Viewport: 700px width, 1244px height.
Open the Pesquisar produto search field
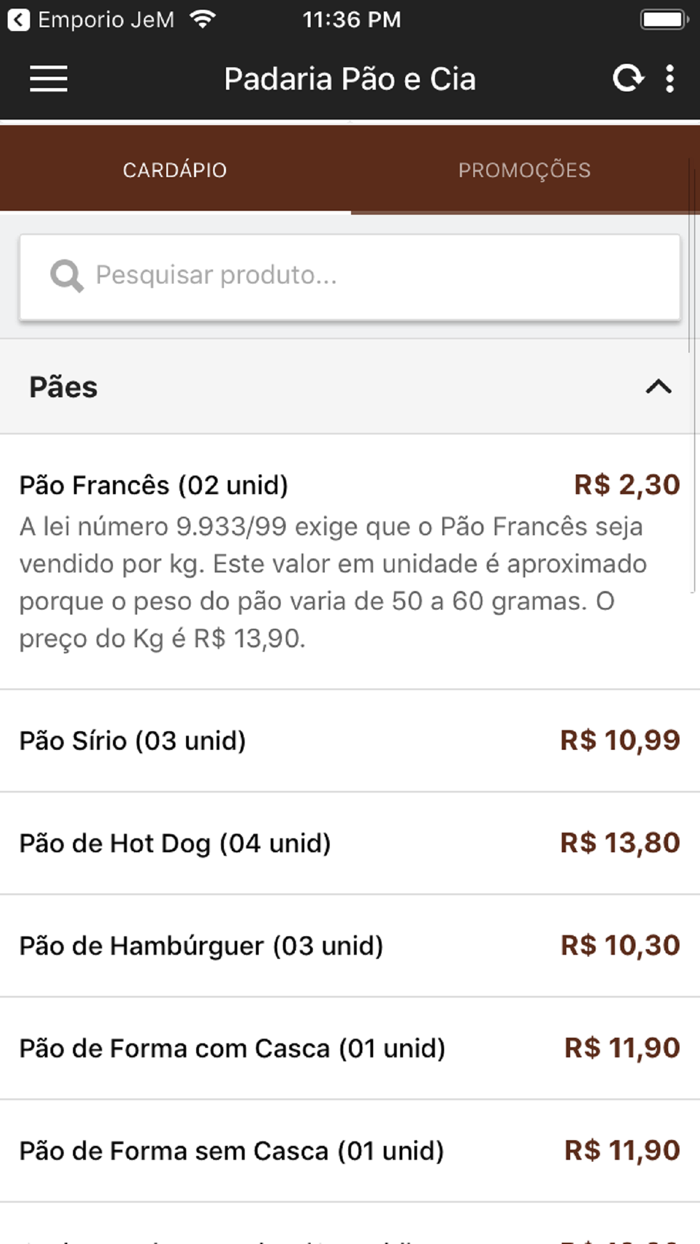pyautogui.click(x=349, y=275)
